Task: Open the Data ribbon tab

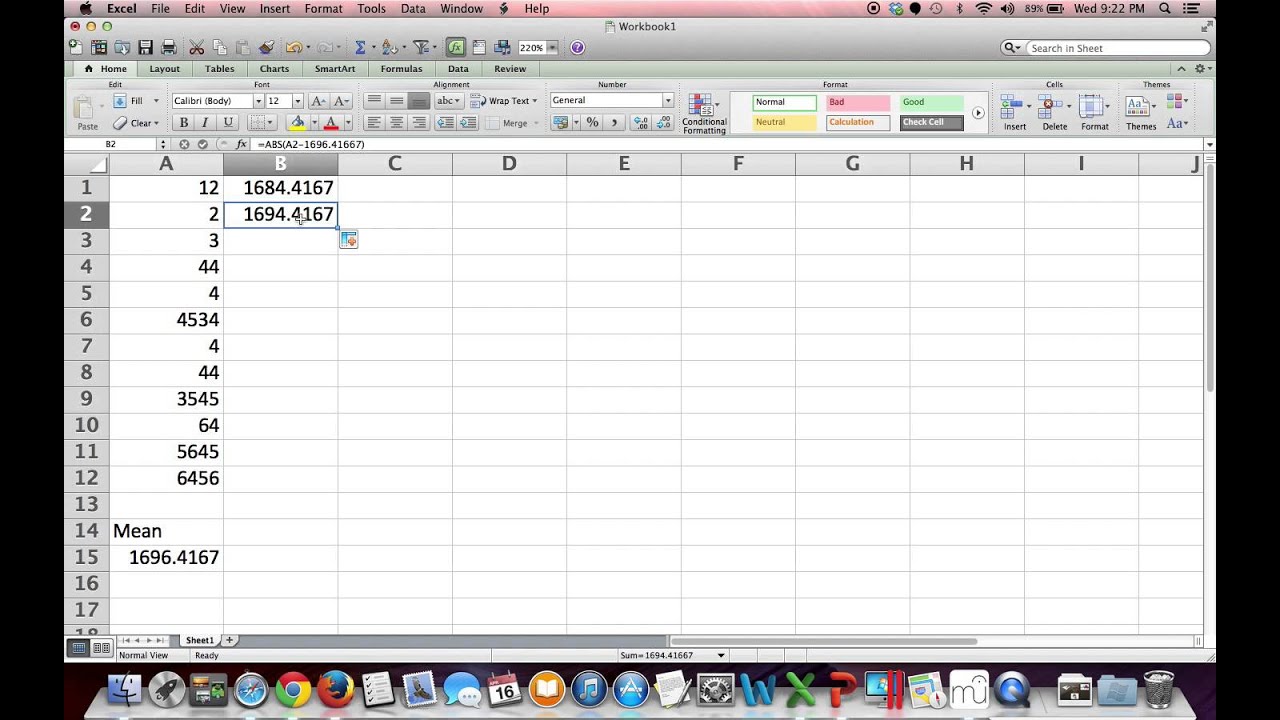Action: click(x=458, y=69)
